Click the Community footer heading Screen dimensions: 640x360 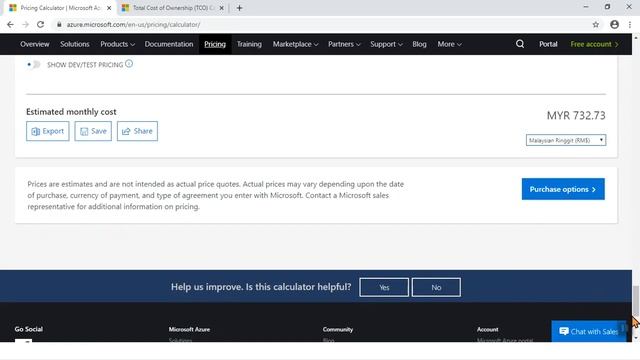(x=338, y=329)
